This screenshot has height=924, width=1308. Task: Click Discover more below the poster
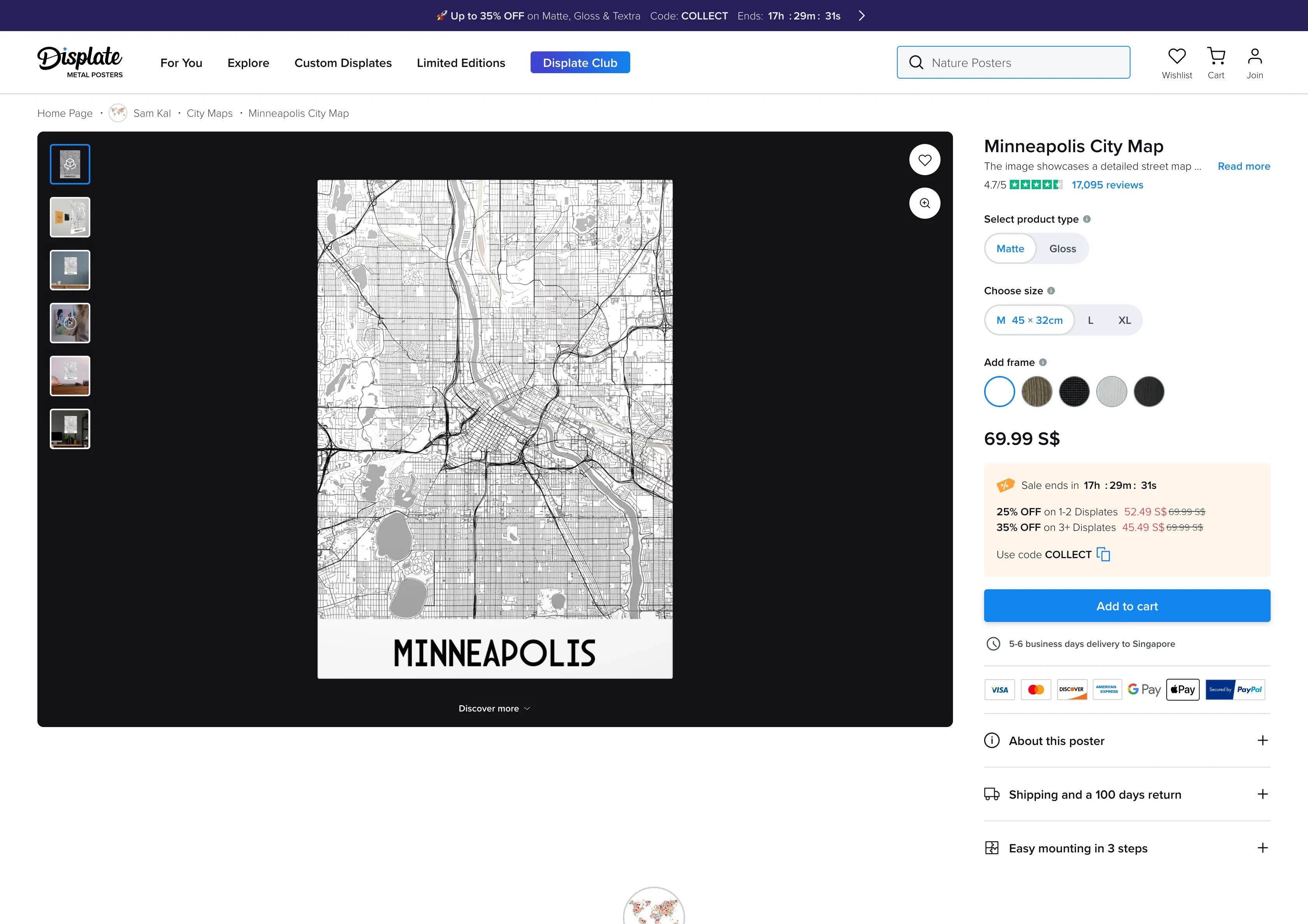click(494, 709)
